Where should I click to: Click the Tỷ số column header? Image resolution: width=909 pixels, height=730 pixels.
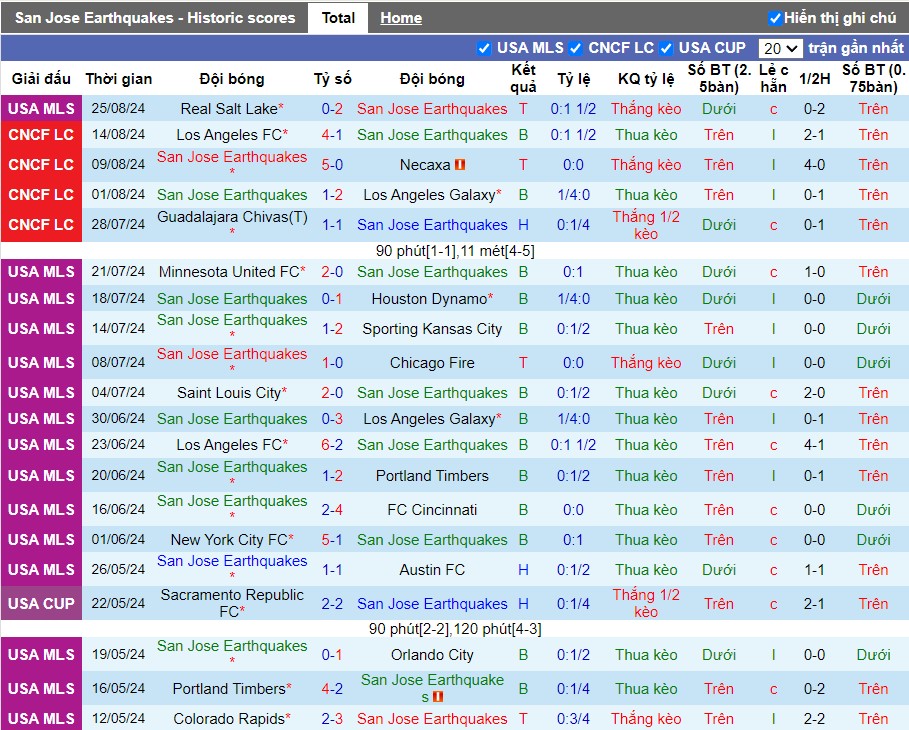tap(332, 78)
